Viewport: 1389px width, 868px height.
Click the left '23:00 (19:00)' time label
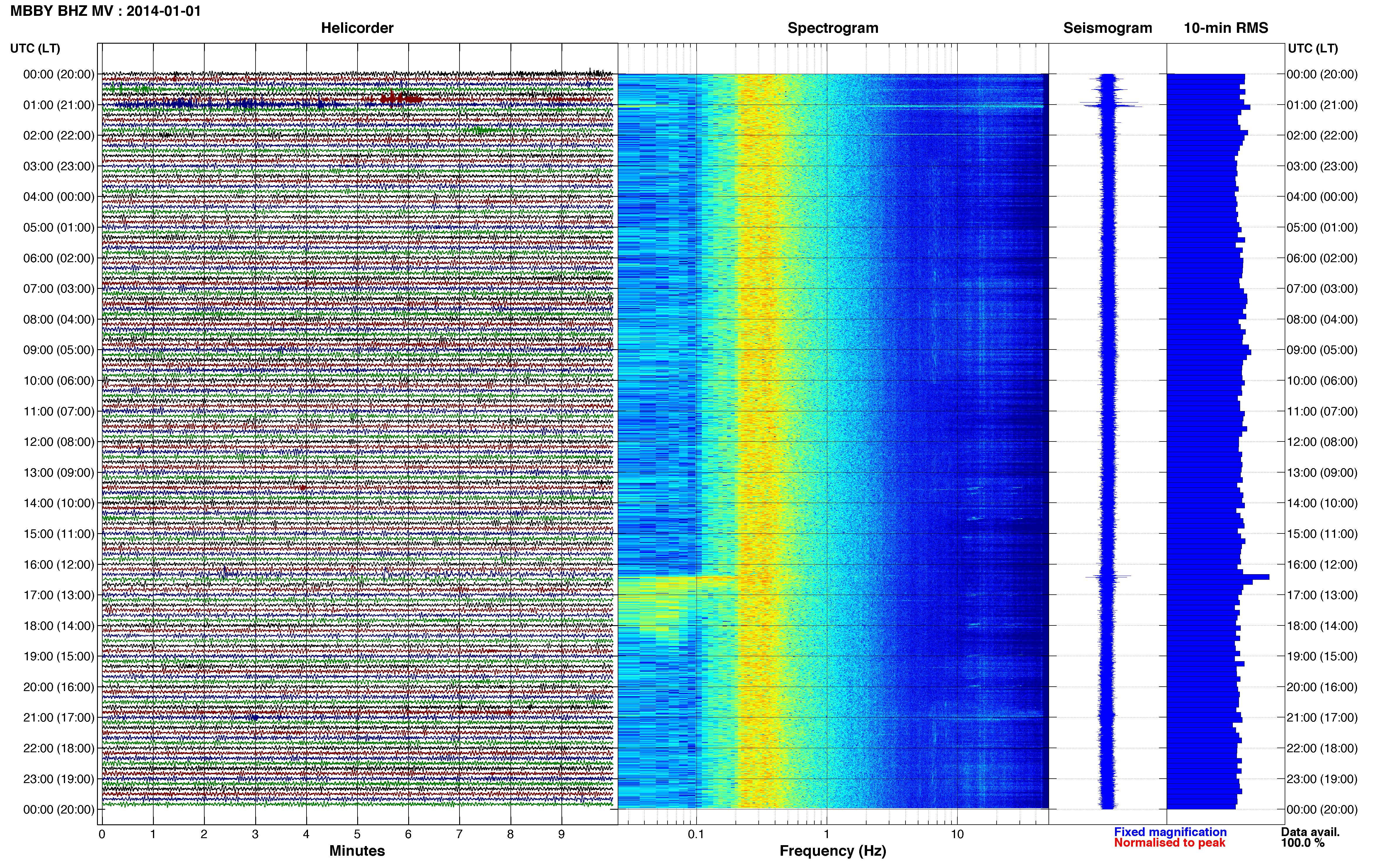pyautogui.click(x=59, y=779)
